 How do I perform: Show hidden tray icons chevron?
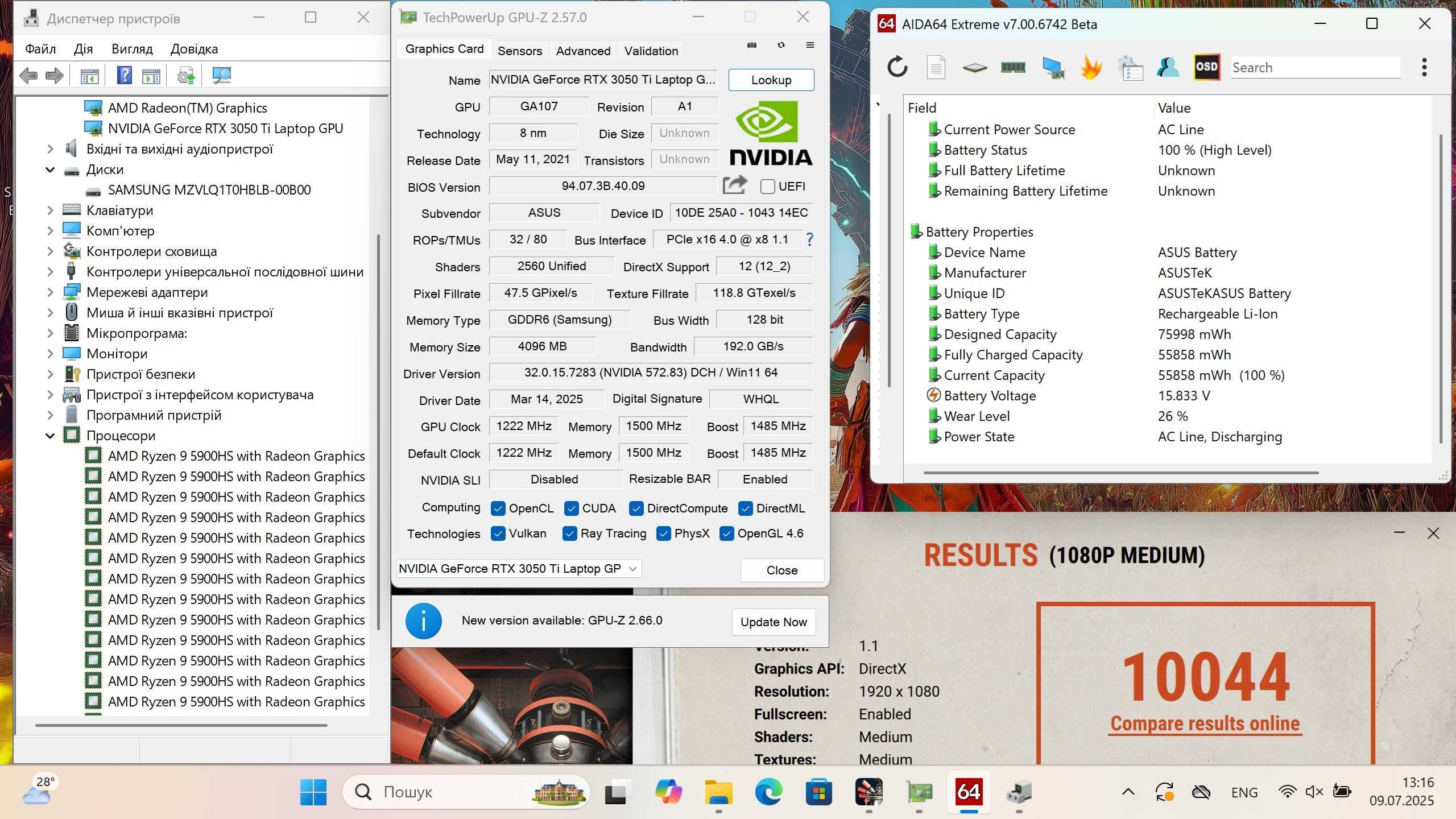[x=1128, y=792]
